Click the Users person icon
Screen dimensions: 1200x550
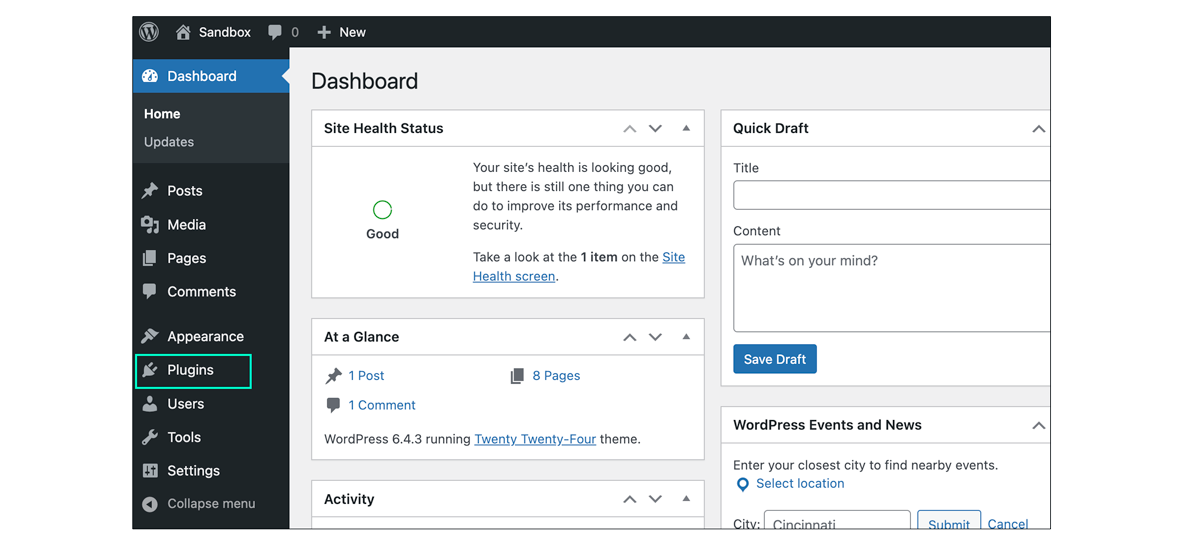tap(150, 404)
